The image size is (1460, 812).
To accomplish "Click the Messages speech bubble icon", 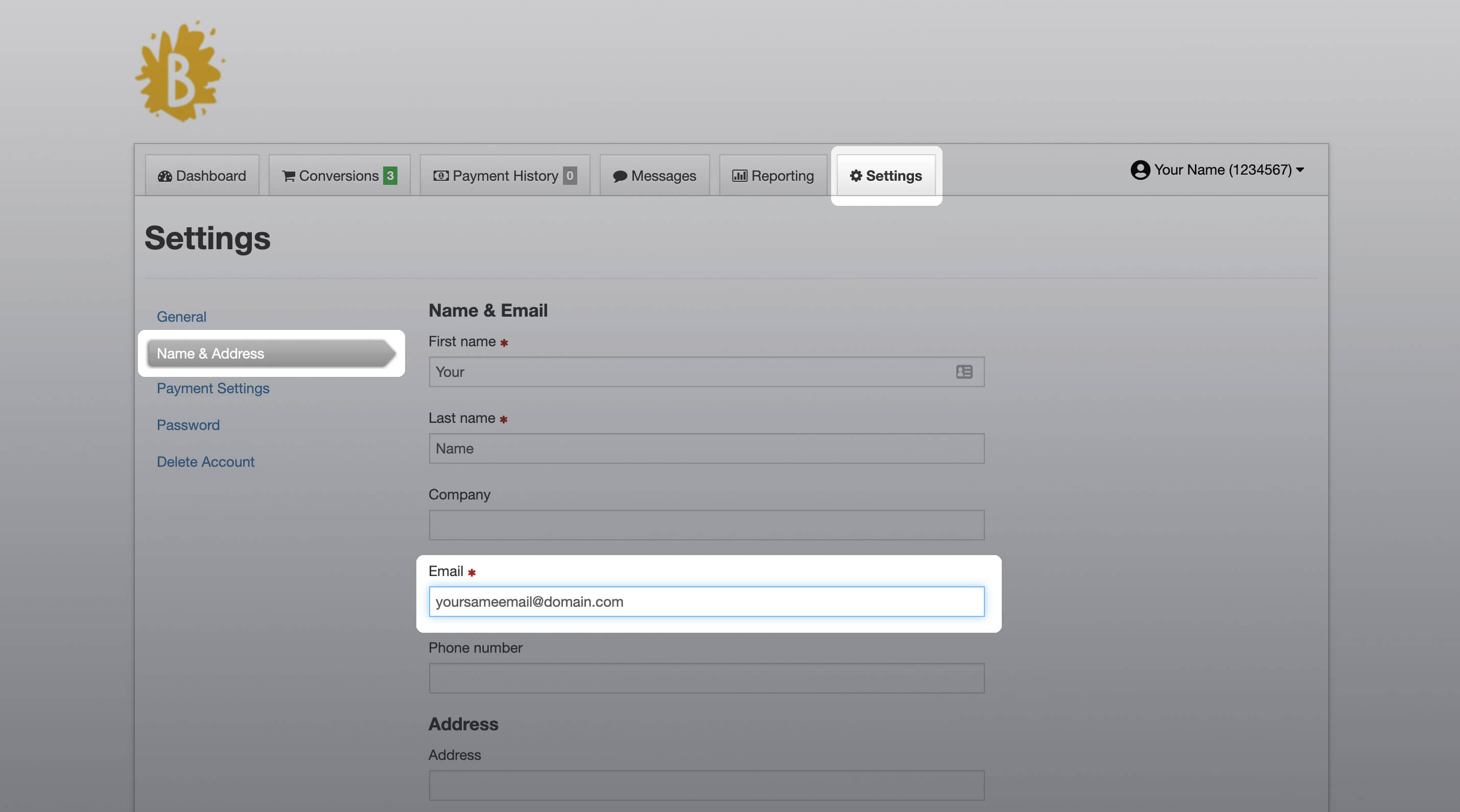I will (x=620, y=176).
